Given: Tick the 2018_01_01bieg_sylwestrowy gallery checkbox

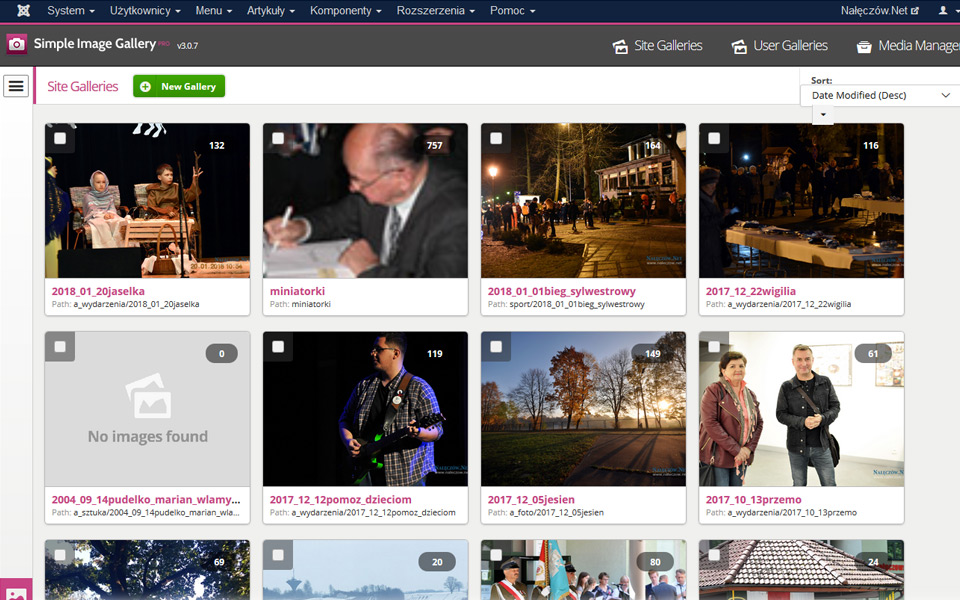Looking at the screenshot, I should (x=496, y=138).
